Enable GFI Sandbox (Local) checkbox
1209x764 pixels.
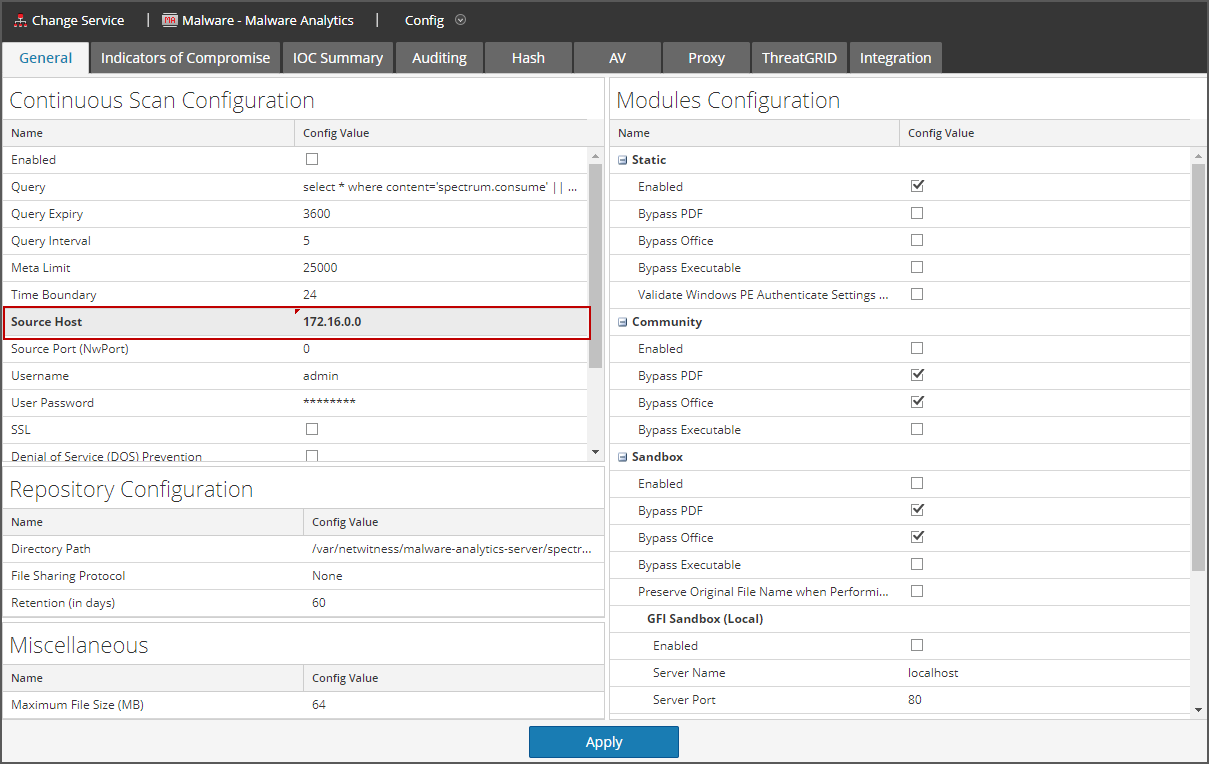tap(917, 645)
